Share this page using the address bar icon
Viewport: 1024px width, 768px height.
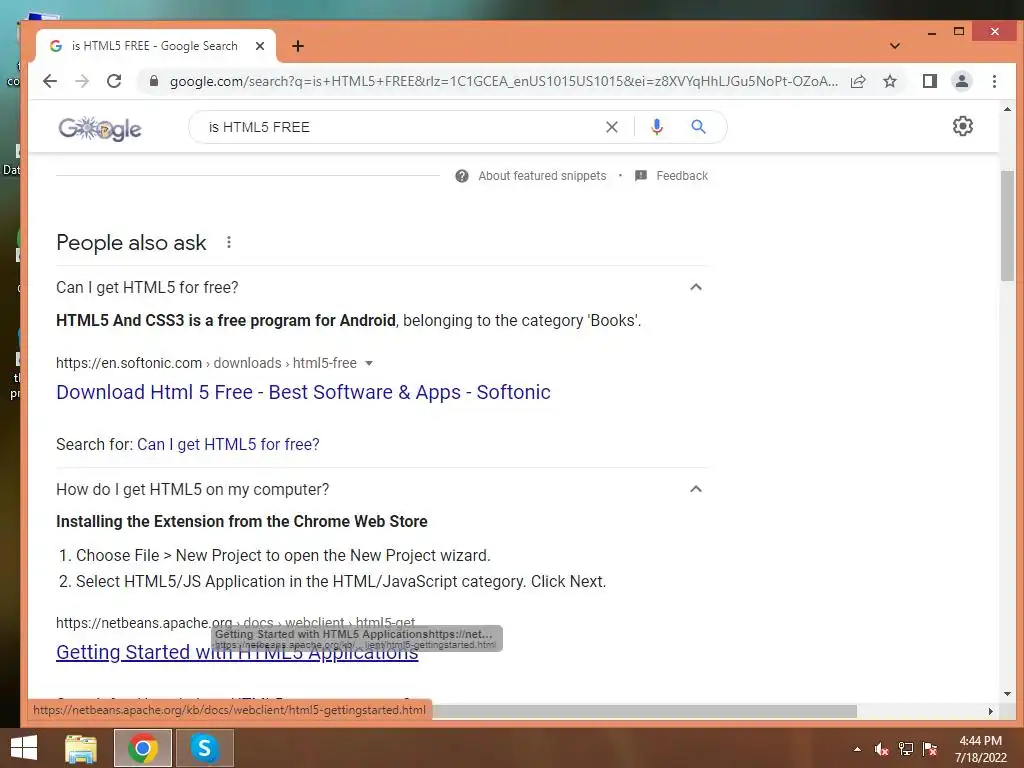click(858, 81)
